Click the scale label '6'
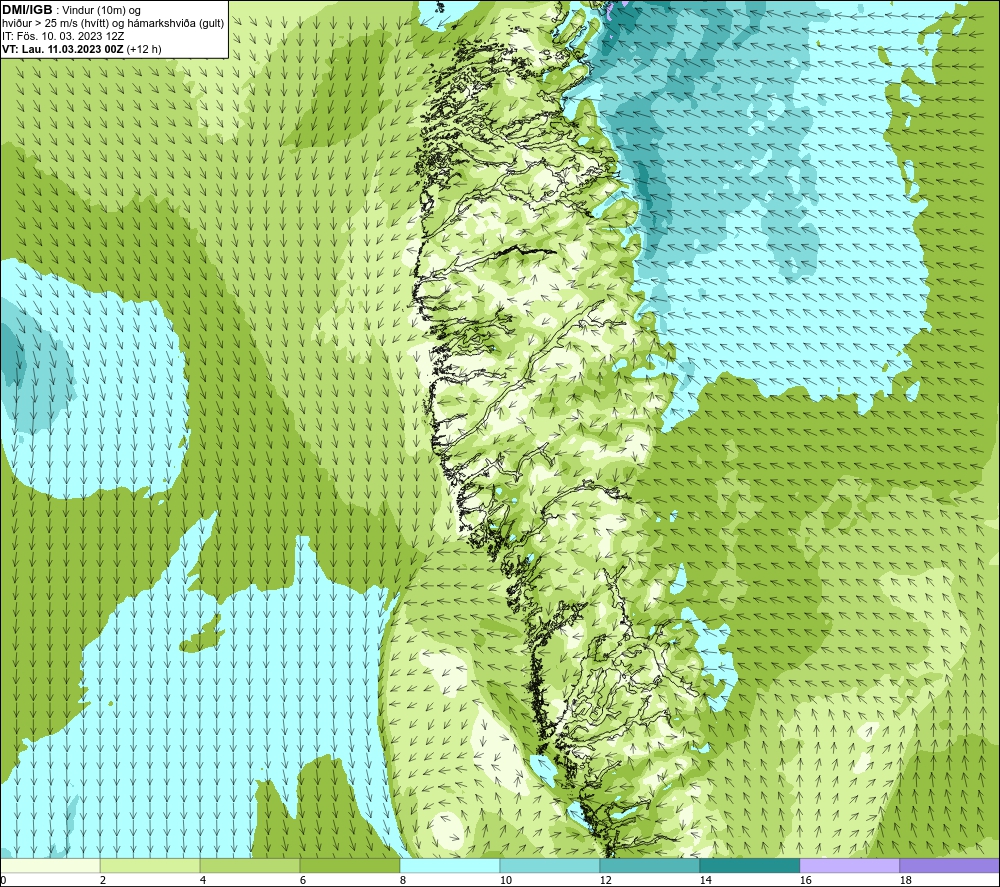The width and height of the screenshot is (1000, 887). [x=303, y=881]
